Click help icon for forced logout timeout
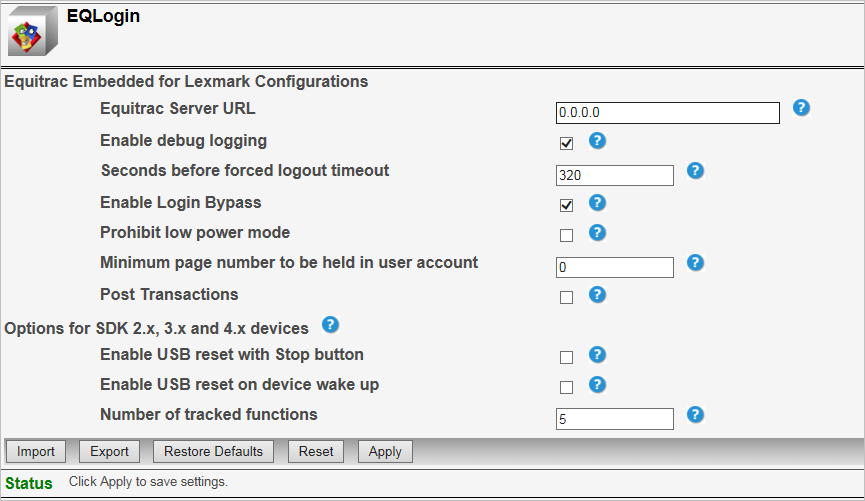The width and height of the screenshot is (865, 501). 696,171
